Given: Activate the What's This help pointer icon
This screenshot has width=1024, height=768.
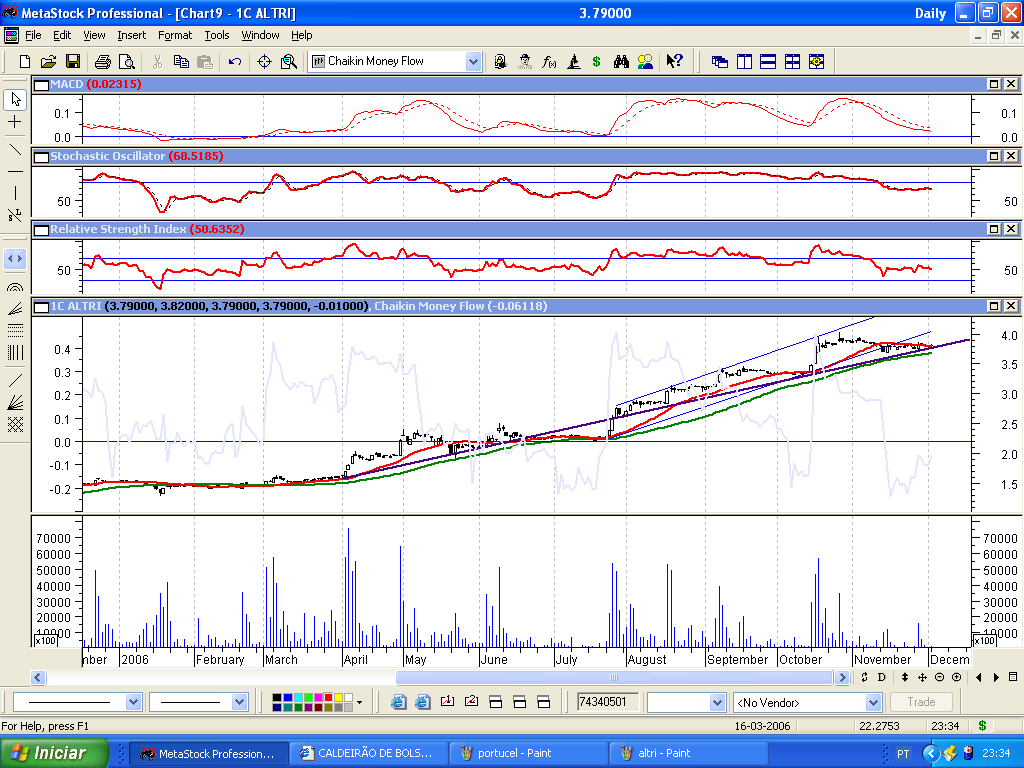Looking at the screenshot, I should [674, 61].
